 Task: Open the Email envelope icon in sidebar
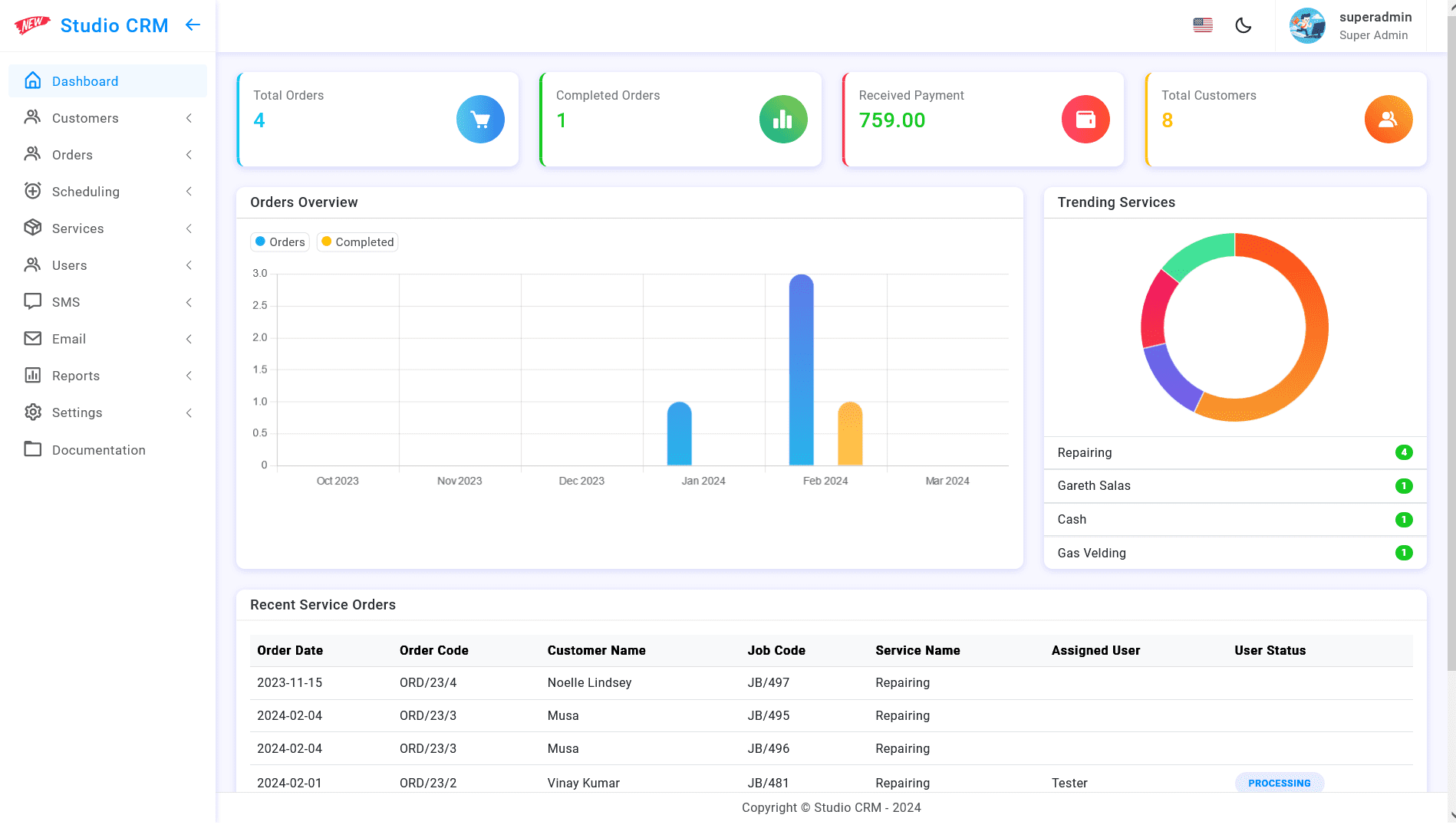pyautogui.click(x=31, y=338)
